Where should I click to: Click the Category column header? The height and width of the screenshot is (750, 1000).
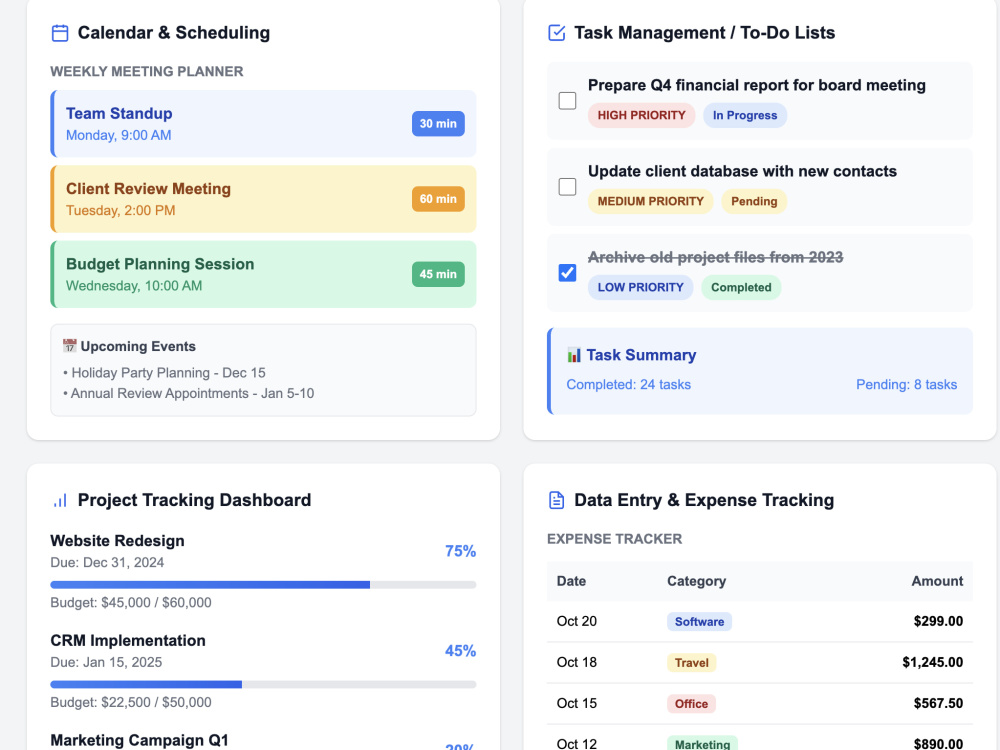tap(696, 581)
